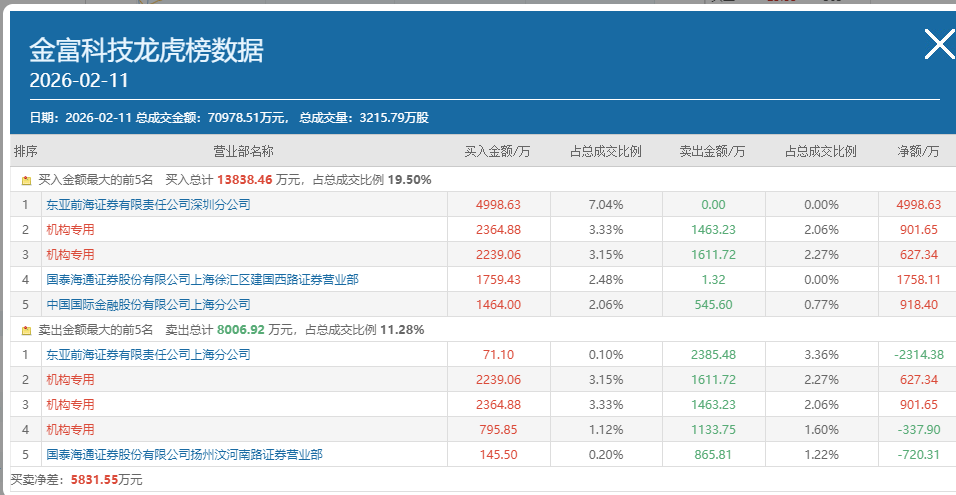
Task: Click the 总成交量 3215.79万股 summary text
Action: tap(364, 118)
